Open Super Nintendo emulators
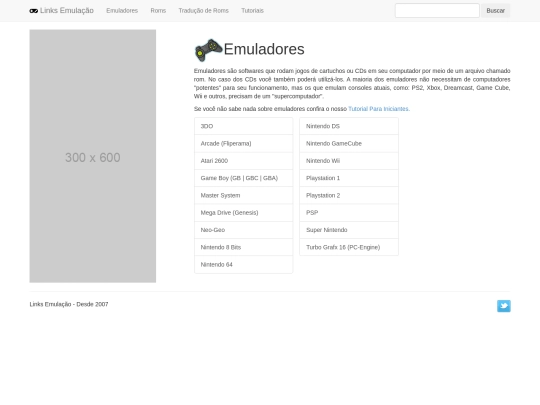 point(349,230)
